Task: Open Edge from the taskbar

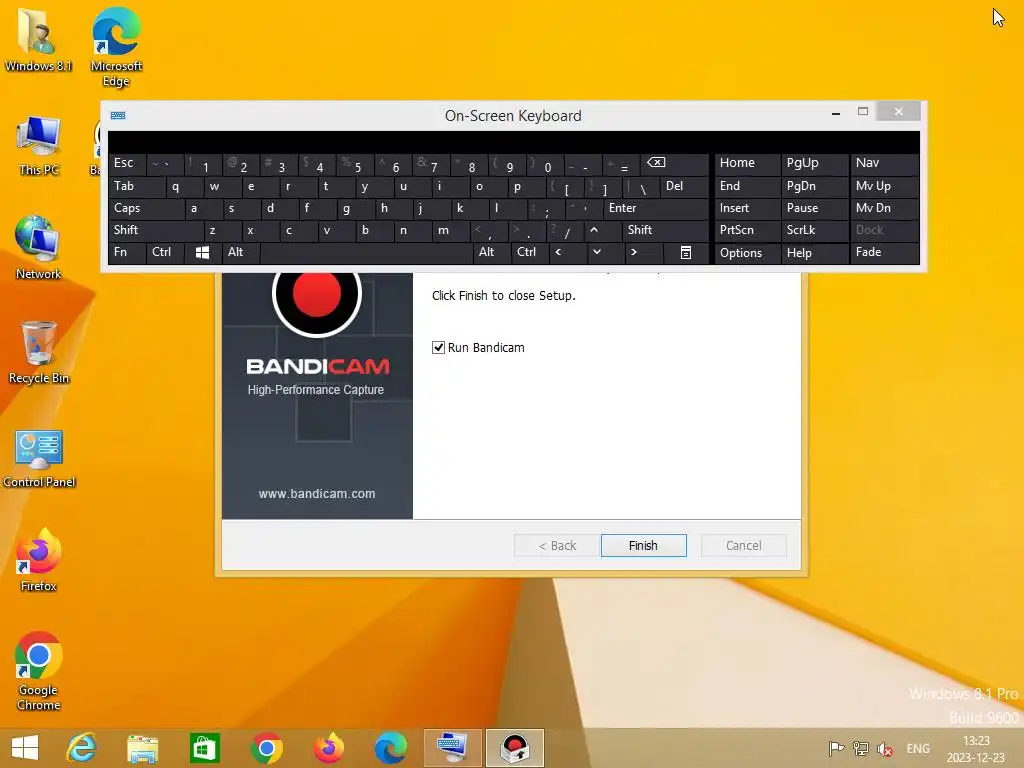Action: point(391,748)
